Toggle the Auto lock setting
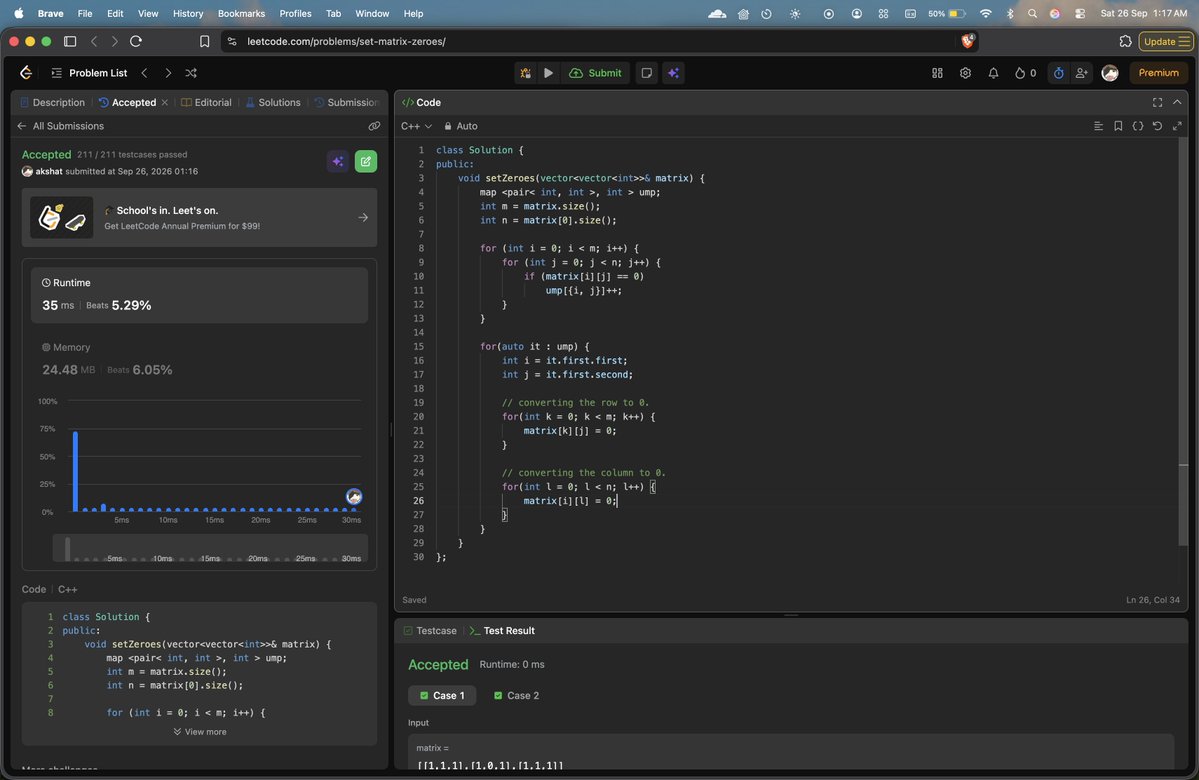Image resolution: width=1199 pixels, height=780 pixels. pyautogui.click(x=461, y=126)
